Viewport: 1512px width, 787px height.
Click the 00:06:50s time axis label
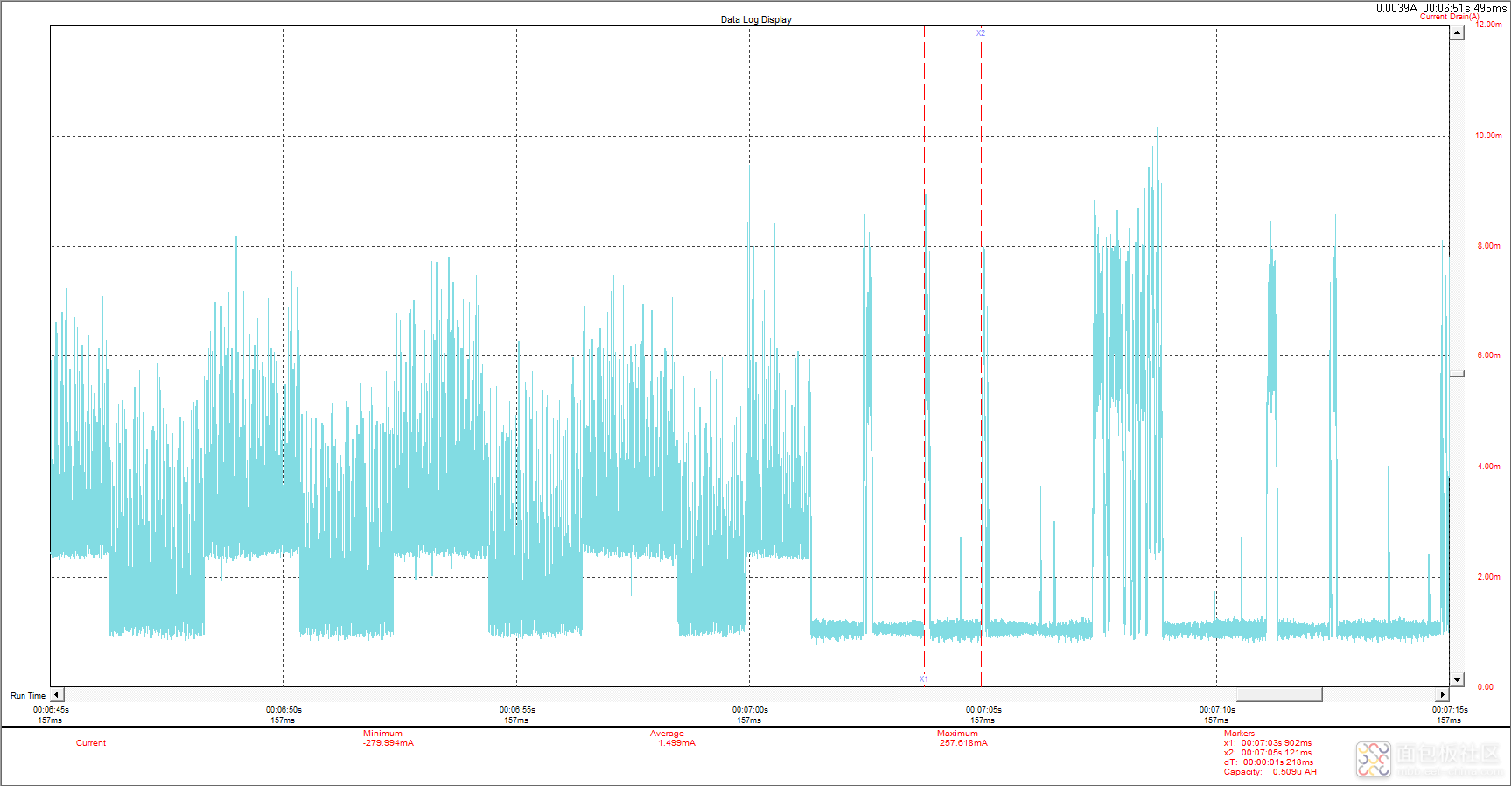[283, 710]
